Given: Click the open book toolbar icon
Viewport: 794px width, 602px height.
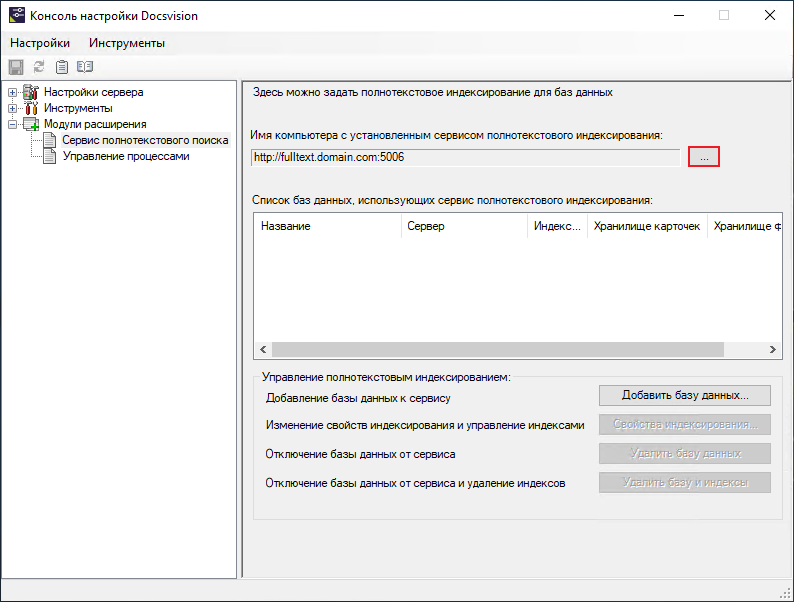Looking at the screenshot, I should pos(85,67).
